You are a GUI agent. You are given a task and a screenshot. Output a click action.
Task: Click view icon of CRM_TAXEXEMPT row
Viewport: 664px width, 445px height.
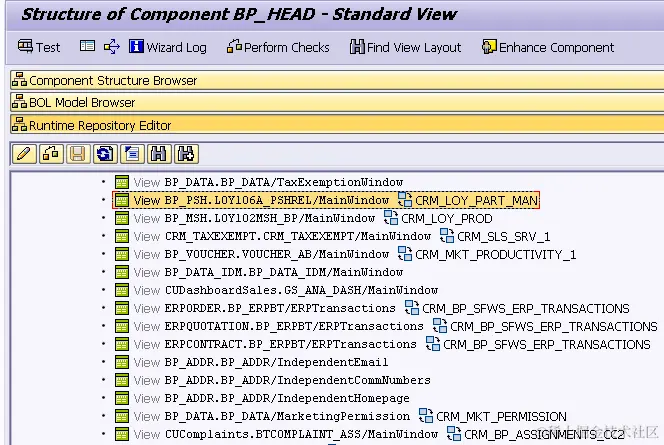122,236
